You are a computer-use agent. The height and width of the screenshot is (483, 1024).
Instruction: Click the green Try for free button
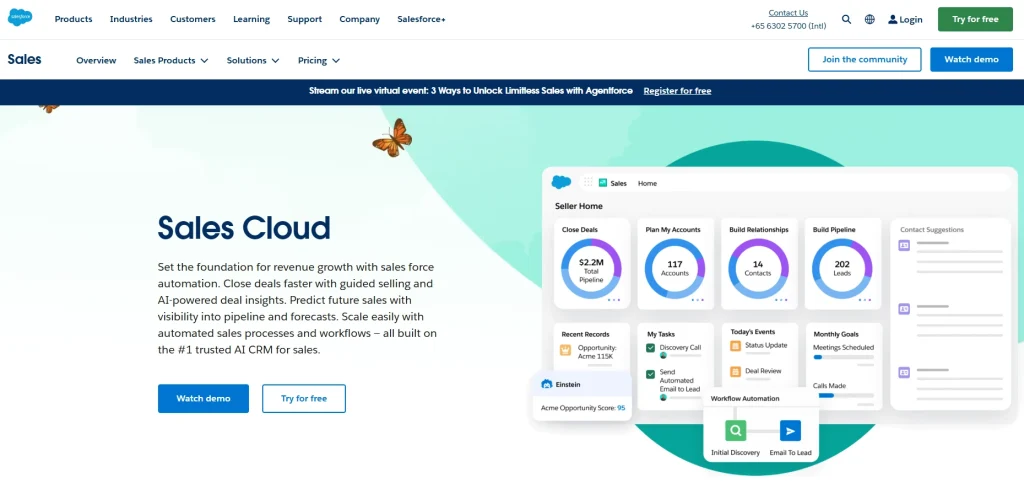point(975,19)
